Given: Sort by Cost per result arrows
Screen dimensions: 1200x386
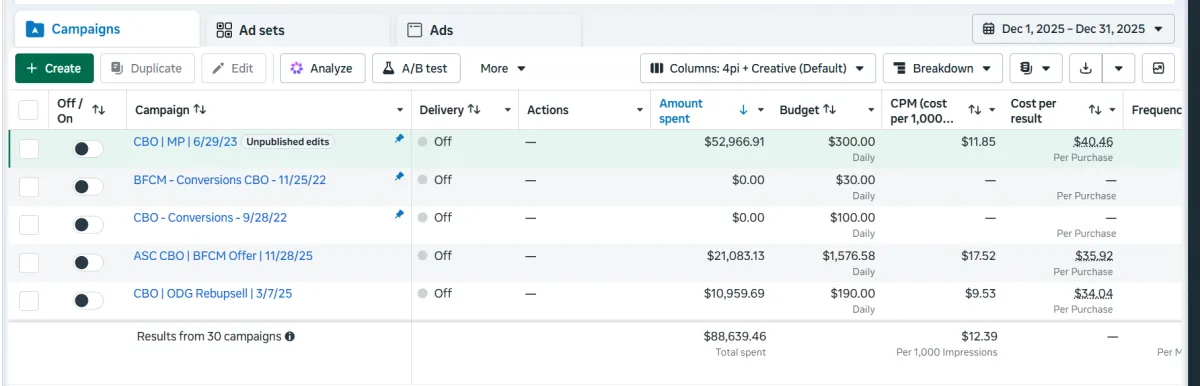Looking at the screenshot, I should [1095, 110].
